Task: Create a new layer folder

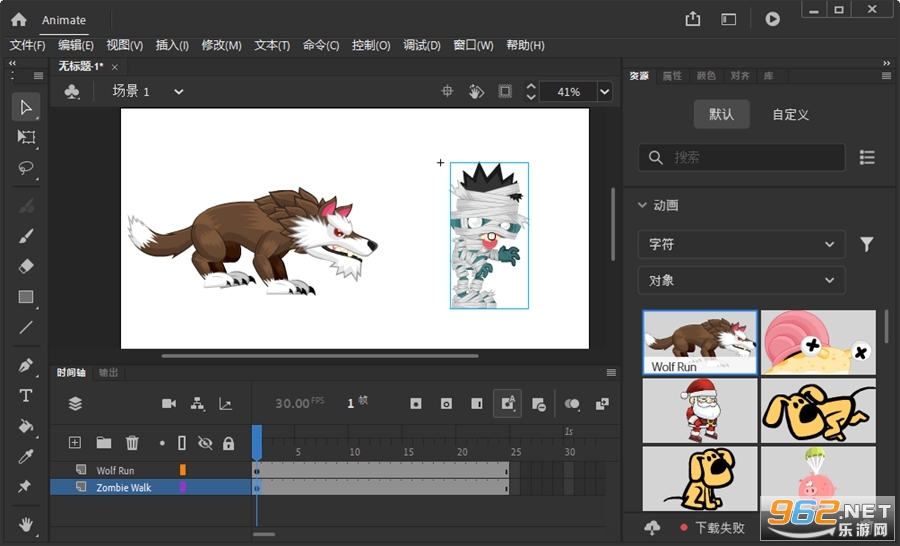Action: (104, 442)
